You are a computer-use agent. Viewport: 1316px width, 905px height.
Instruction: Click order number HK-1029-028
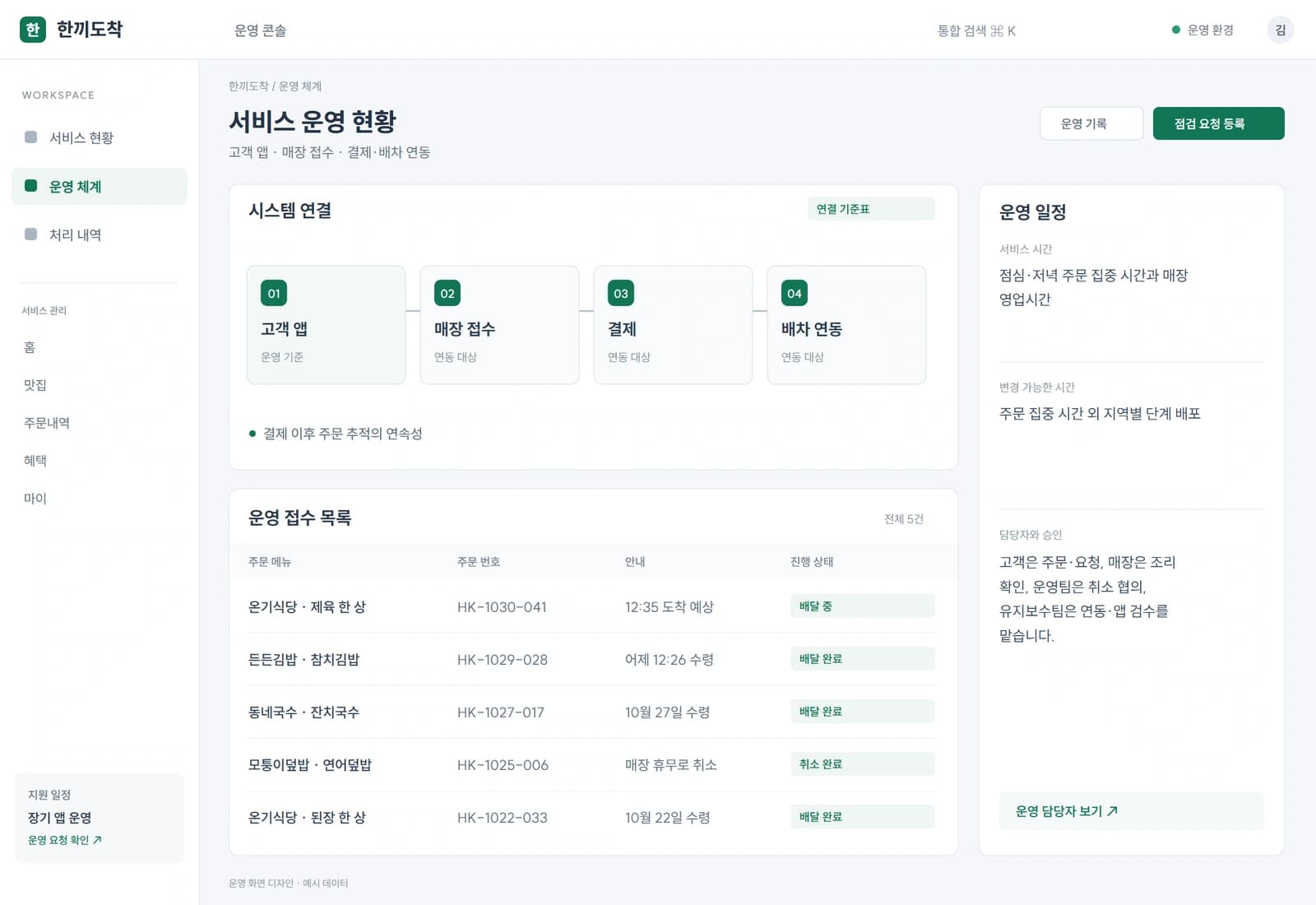click(x=503, y=660)
